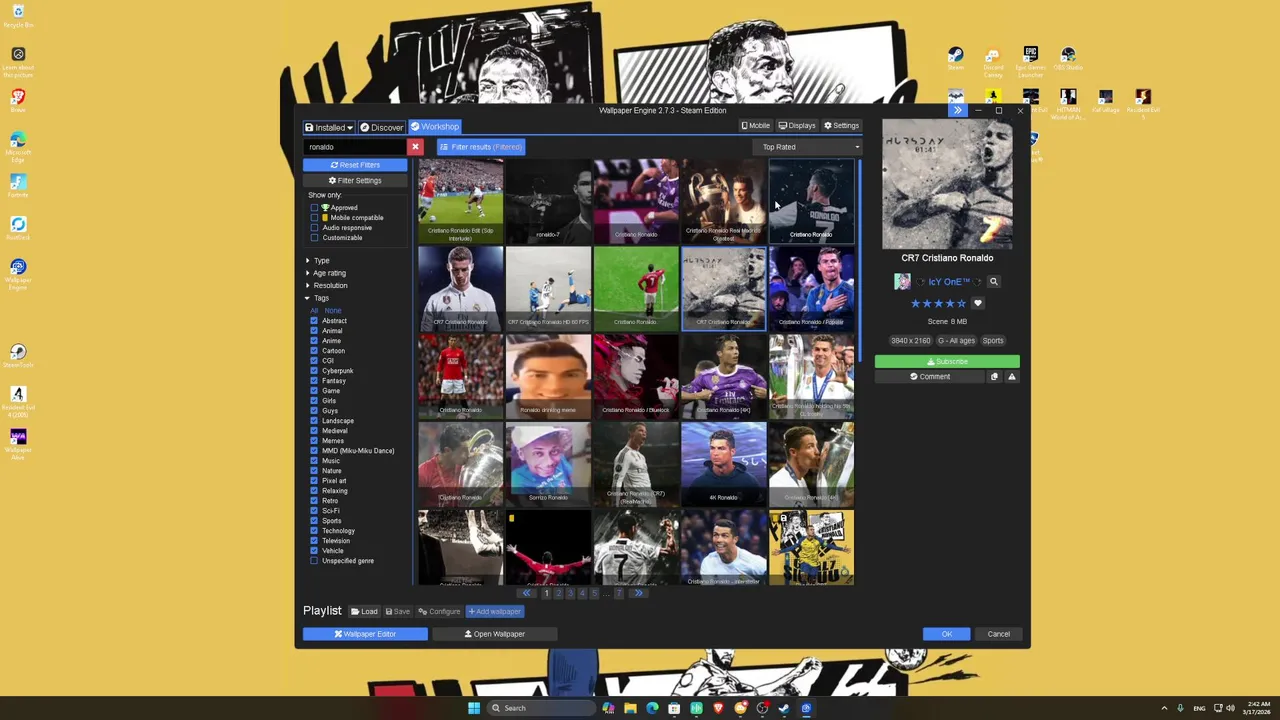Enable the Customizable checkbox
This screenshot has width=1280, height=720.
[x=314, y=238]
